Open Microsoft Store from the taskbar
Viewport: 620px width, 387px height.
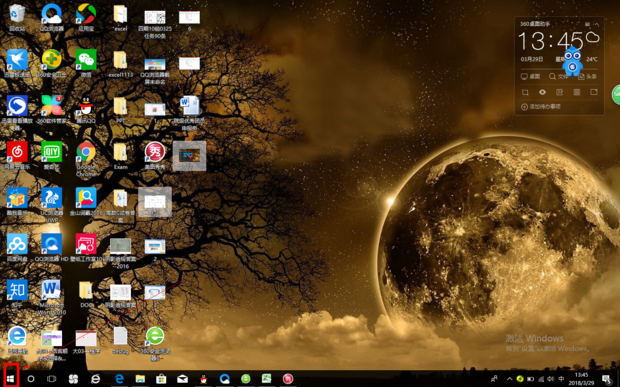pyautogui.click(x=161, y=379)
